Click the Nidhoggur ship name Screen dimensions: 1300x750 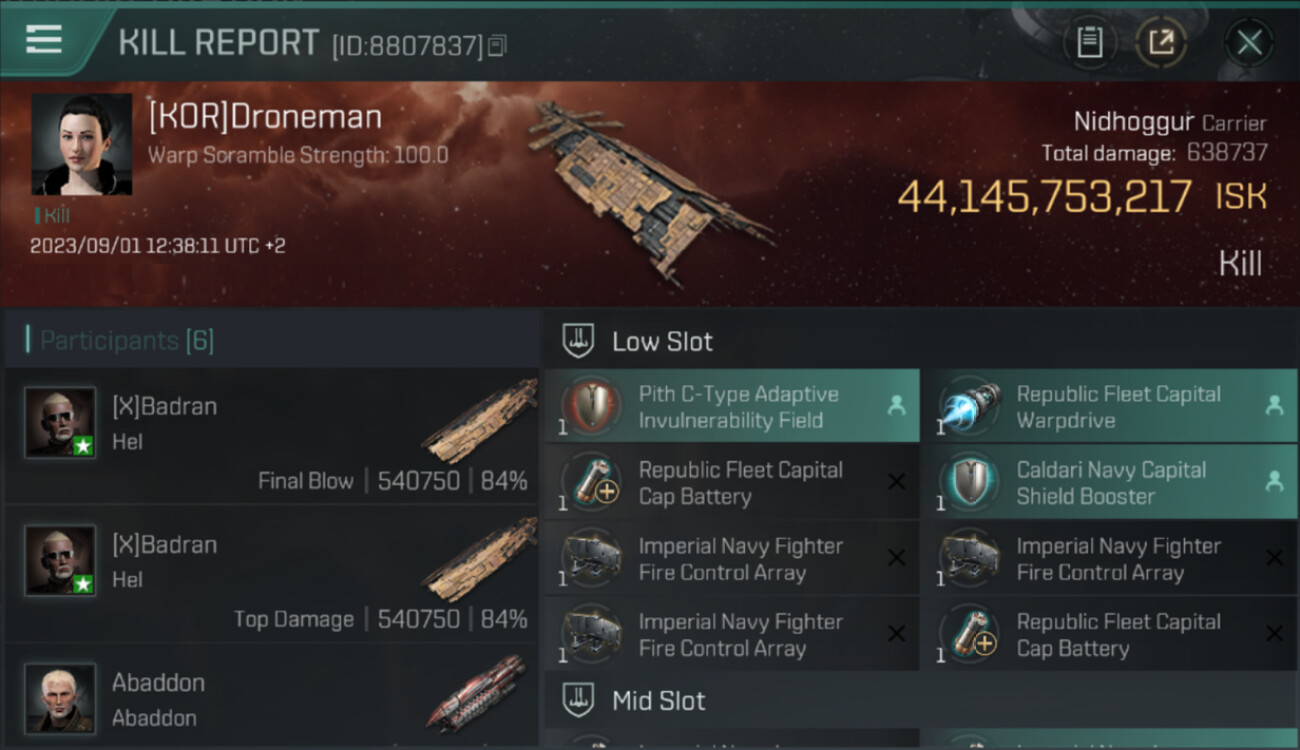(1133, 122)
